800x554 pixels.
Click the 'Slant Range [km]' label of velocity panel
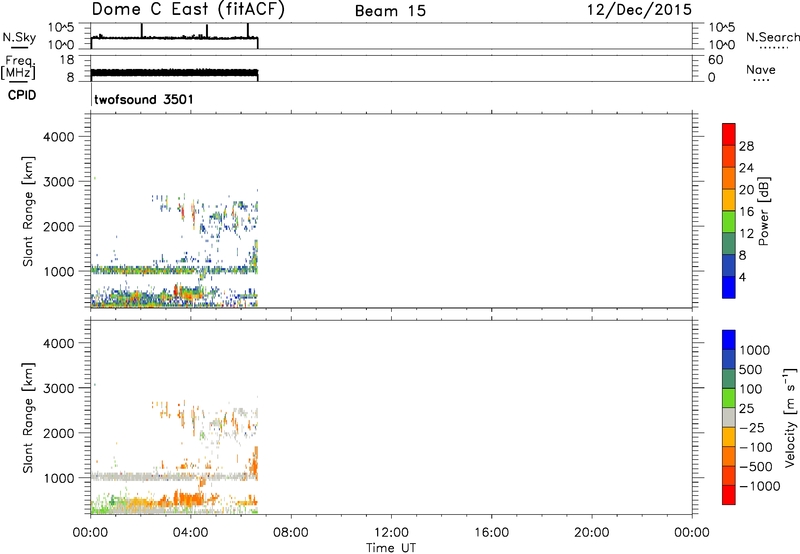(x=28, y=418)
